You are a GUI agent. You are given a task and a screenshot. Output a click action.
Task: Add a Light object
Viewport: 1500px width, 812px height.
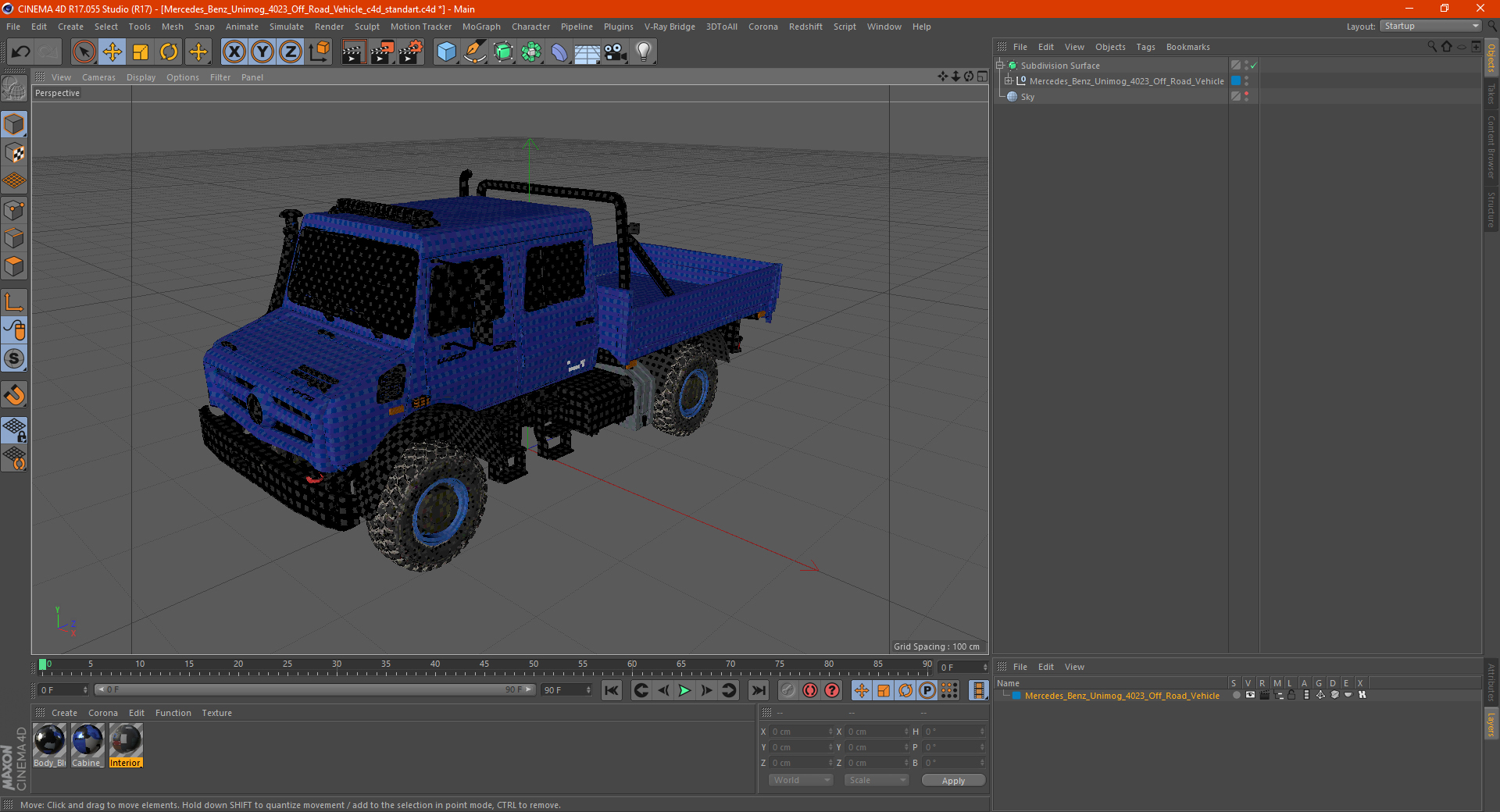pyautogui.click(x=644, y=52)
